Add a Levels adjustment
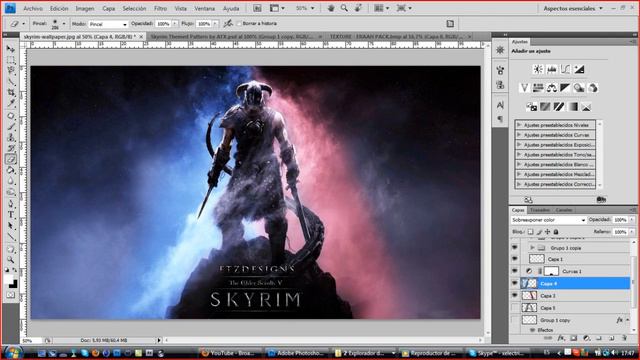The height and width of the screenshot is (360, 640). pos(552,69)
